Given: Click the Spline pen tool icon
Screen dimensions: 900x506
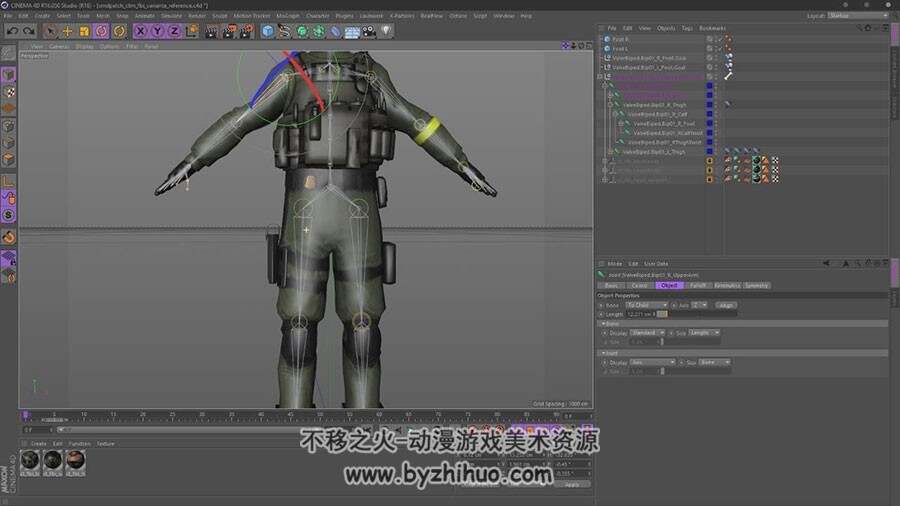Looking at the screenshot, I should tap(284, 31).
